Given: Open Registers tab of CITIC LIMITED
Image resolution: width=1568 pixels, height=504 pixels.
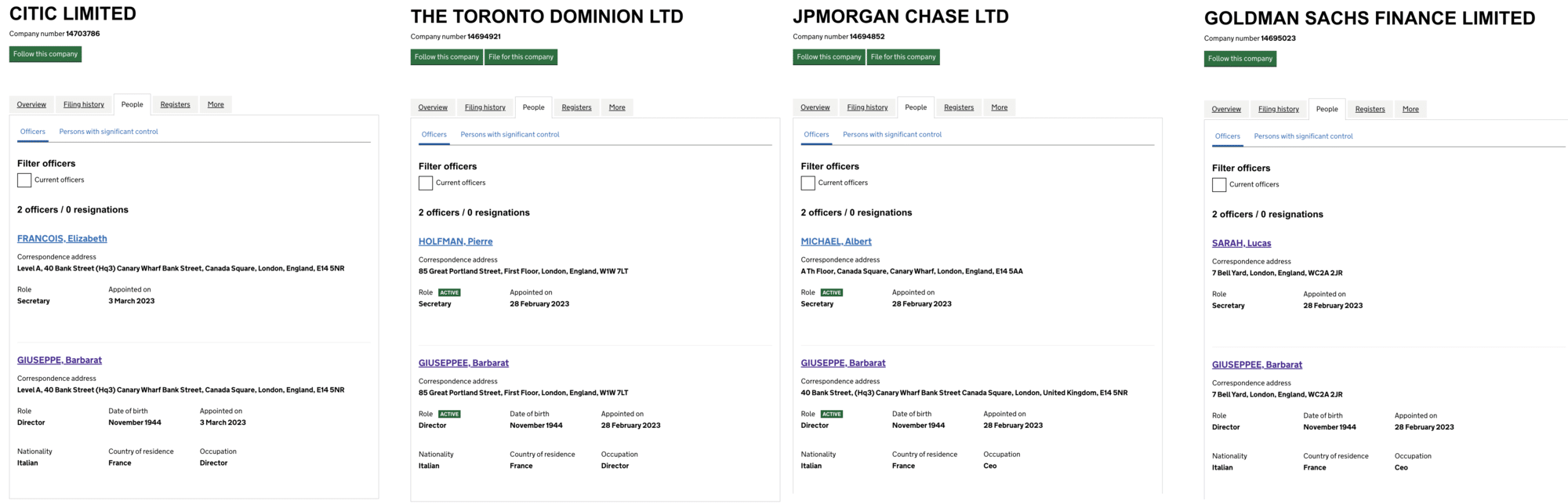Looking at the screenshot, I should click(176, 104).
